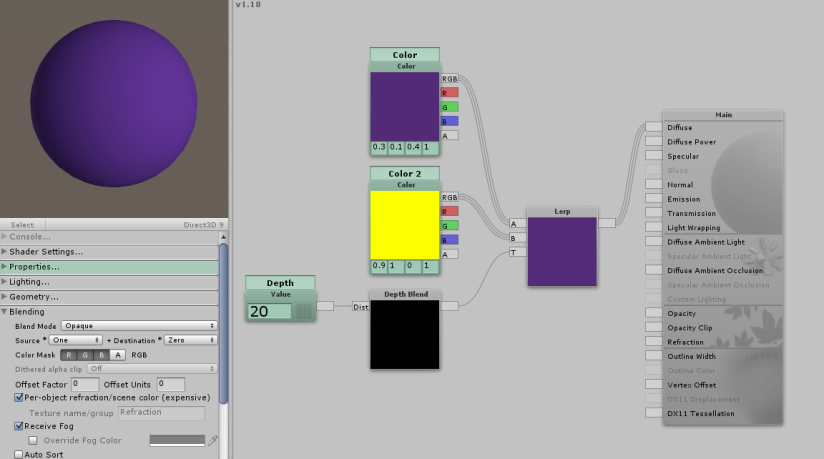Click the Select button under the preview

[x=22, y=225]
